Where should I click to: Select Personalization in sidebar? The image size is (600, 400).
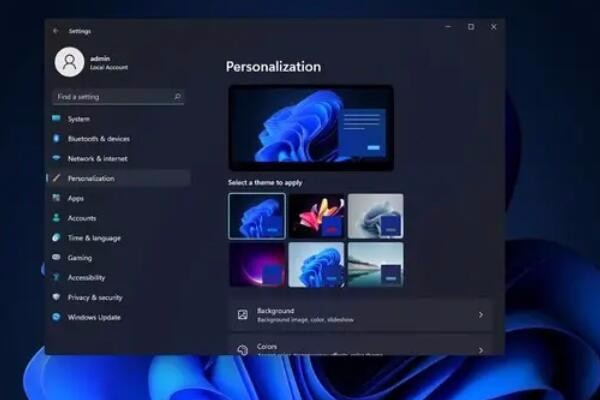119,178
